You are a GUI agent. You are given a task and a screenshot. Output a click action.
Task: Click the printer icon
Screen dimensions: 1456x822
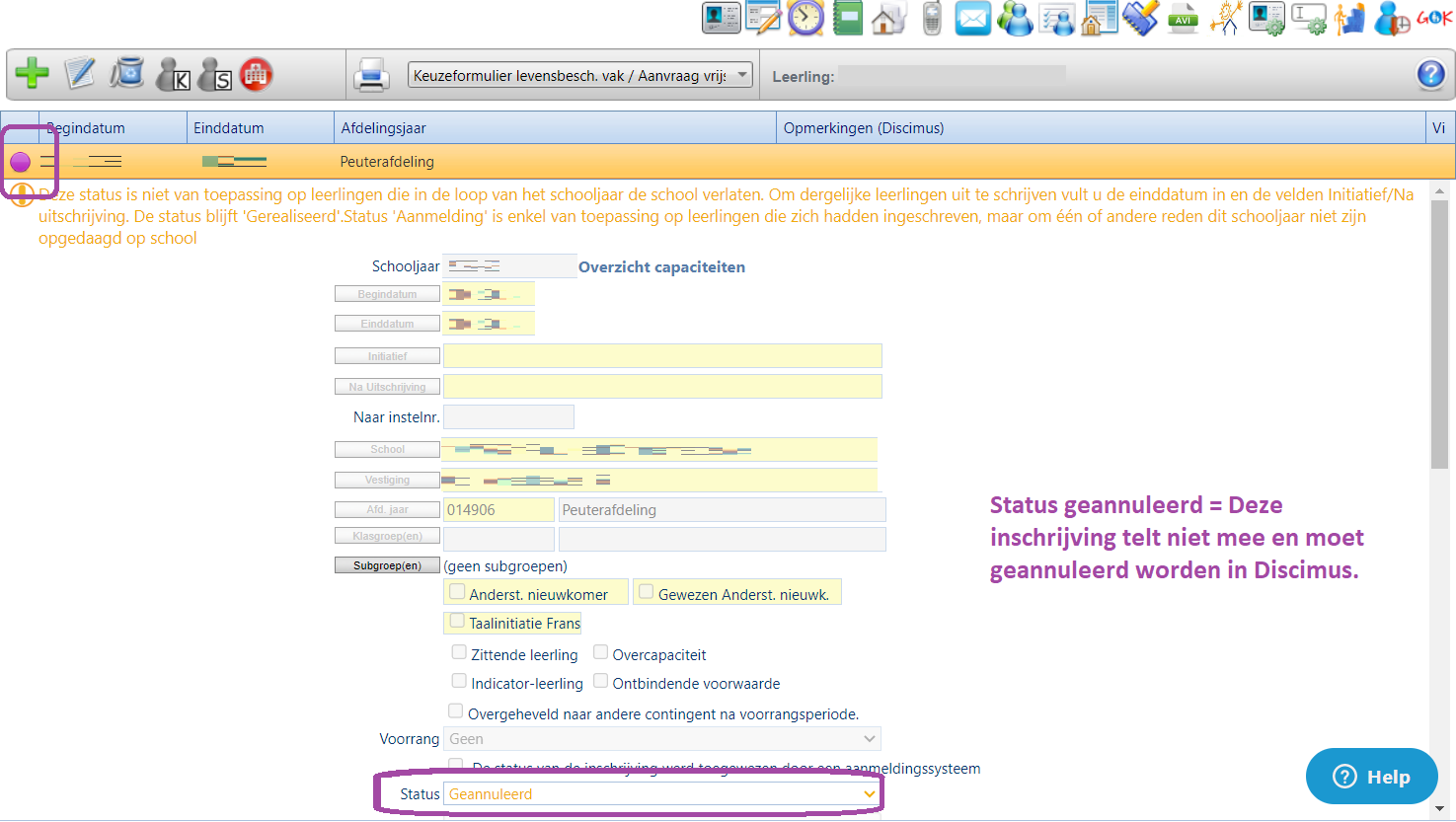coord(371,75)
